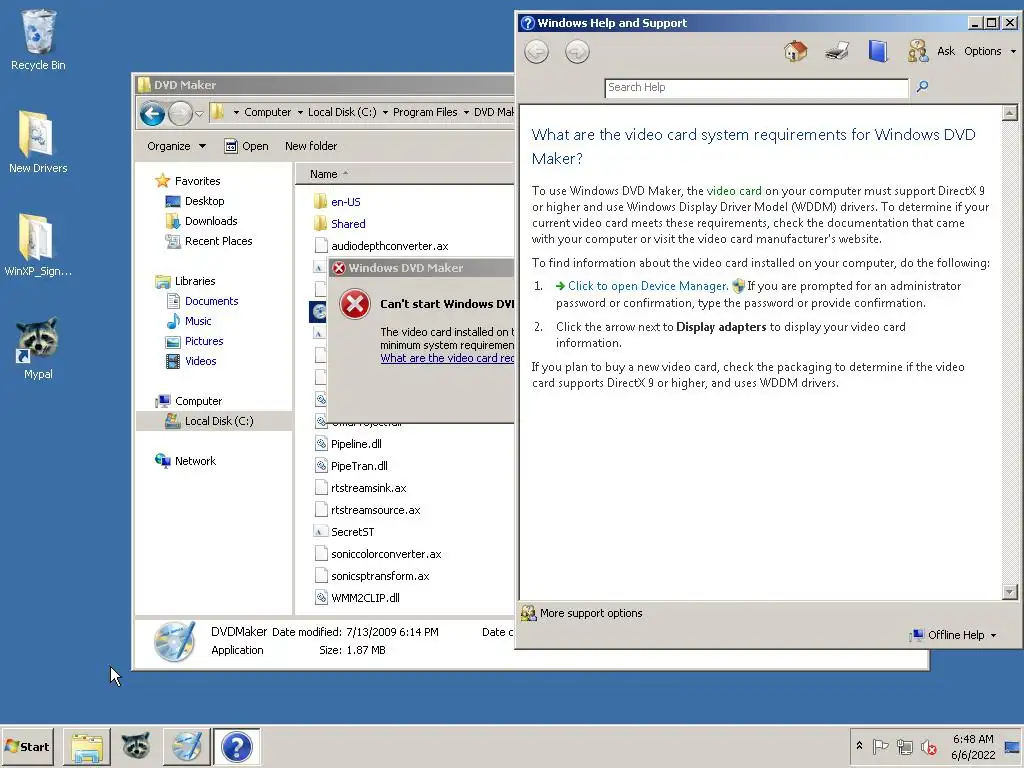Select Pictures library in navigation pane

203,341
